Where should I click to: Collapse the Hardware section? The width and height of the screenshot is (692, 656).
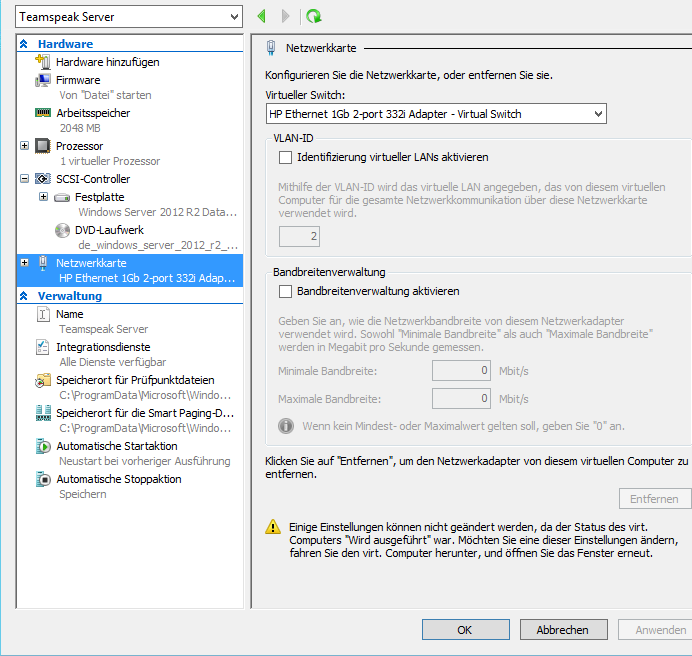click(24, 44)
